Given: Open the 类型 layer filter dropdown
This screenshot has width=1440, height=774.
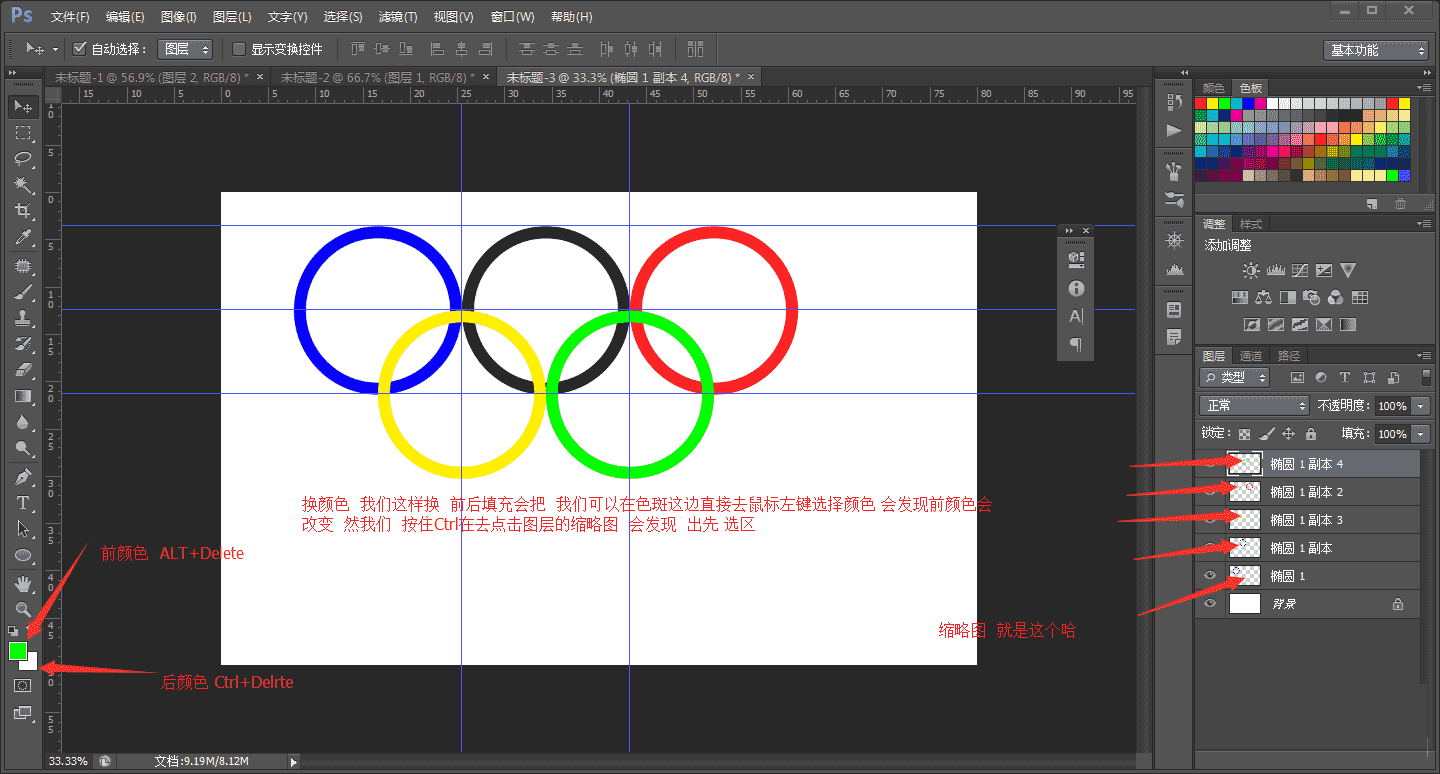Looking at the screenshot, I should [x=1233, y=377].
